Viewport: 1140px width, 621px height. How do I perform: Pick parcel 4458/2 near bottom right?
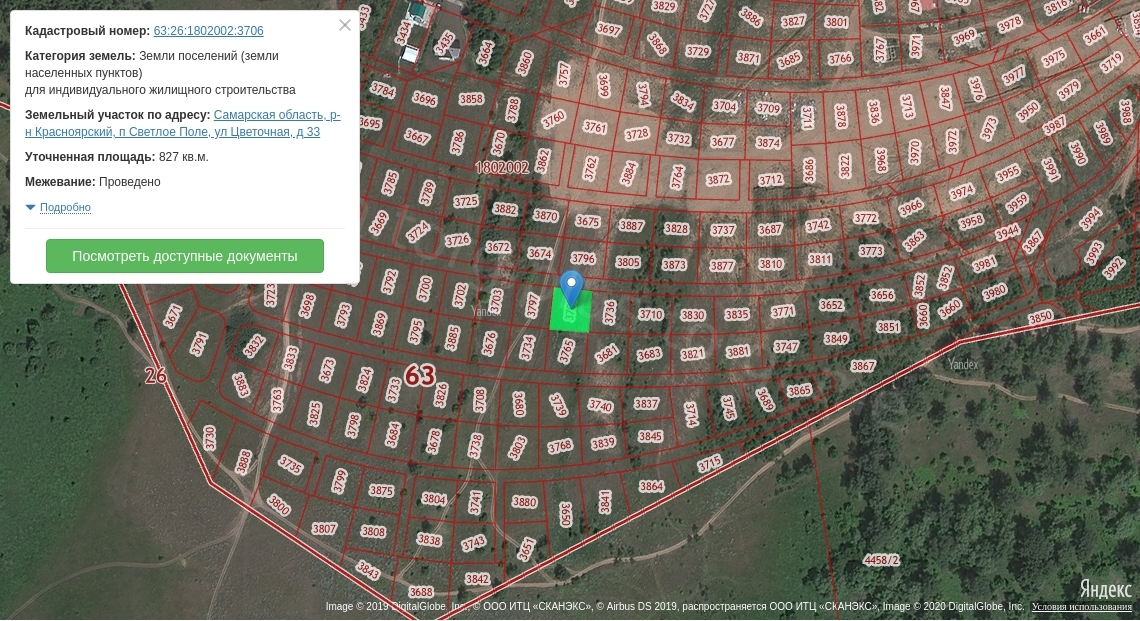tap(881, 560)
